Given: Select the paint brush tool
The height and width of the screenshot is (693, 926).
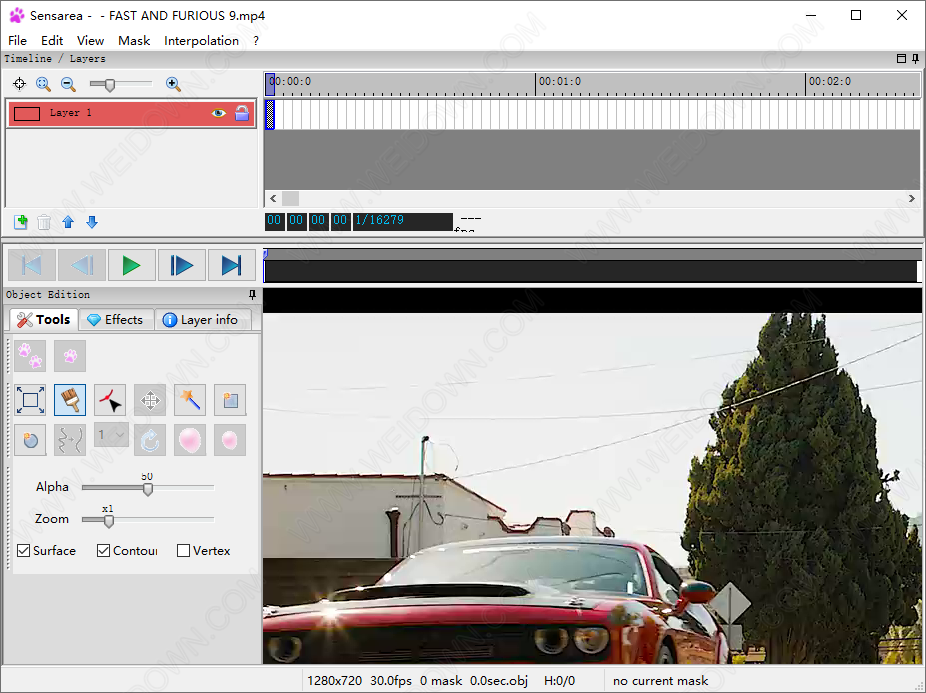Looking at the screenshot, I should click(x=70, y=400).
